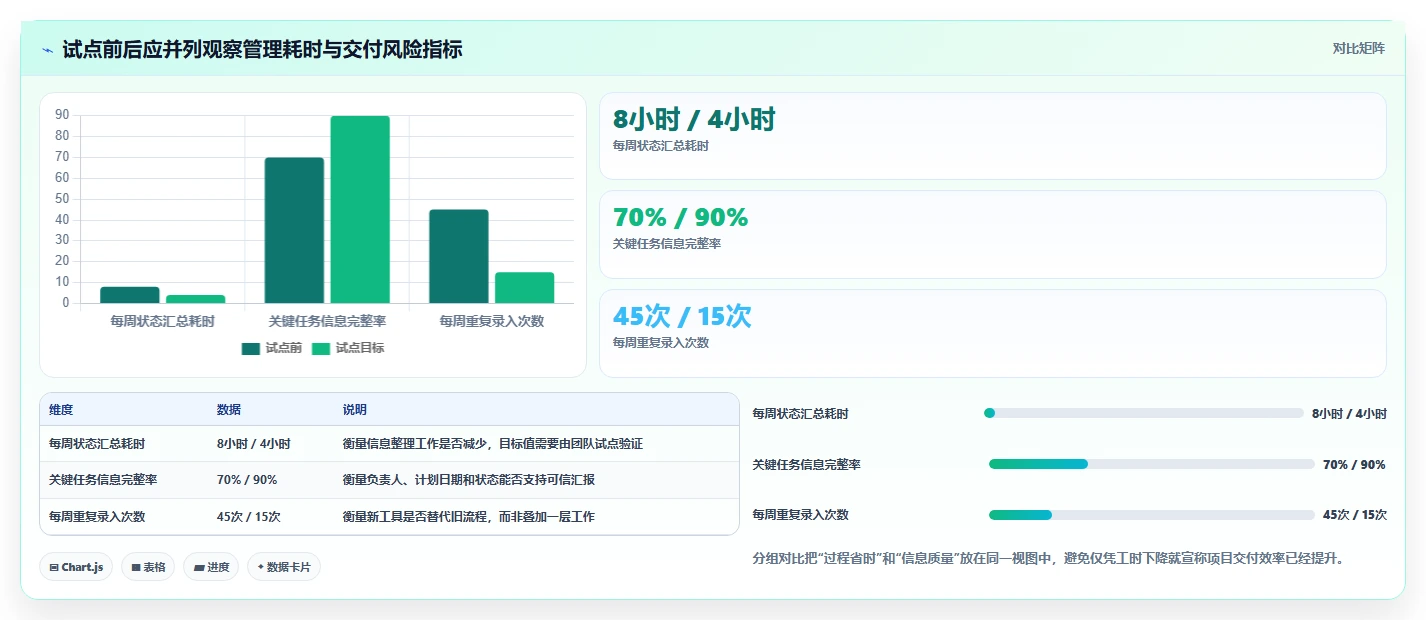Click table value 70% / 90%
Image resolution: width=1426 pixels, height=620 pixels.
point(247,480)
